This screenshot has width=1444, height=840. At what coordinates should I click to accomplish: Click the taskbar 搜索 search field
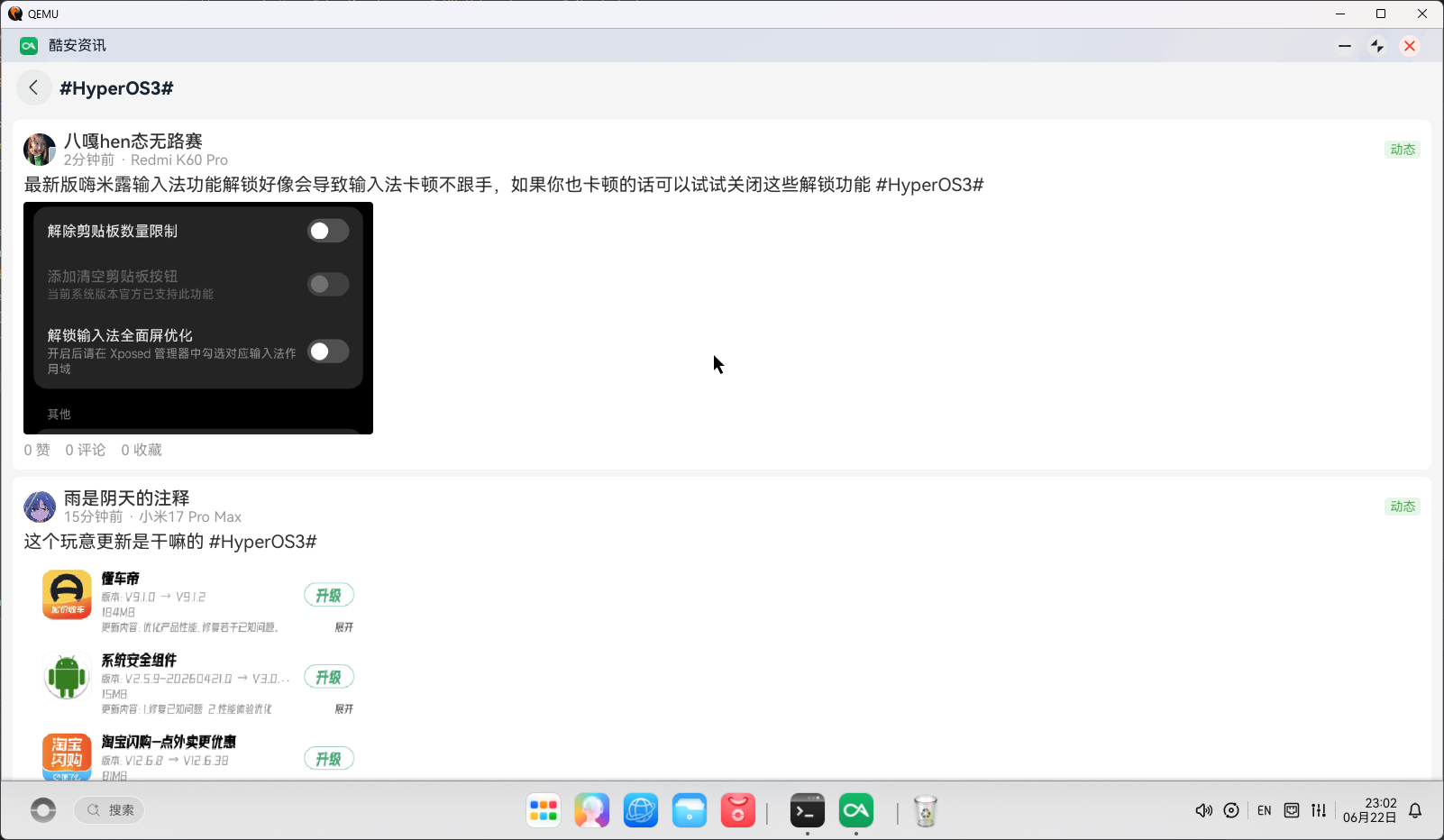109,810
